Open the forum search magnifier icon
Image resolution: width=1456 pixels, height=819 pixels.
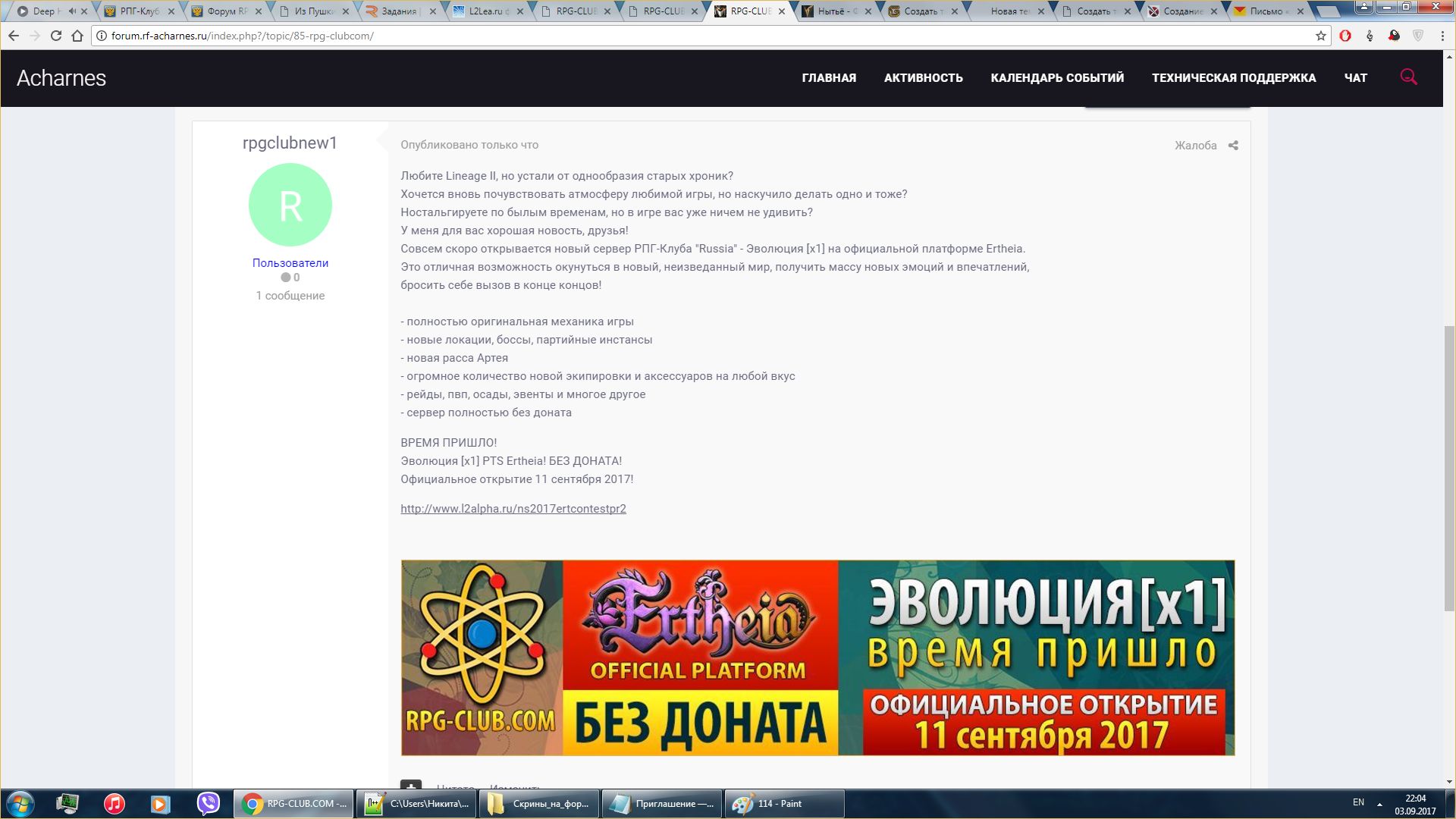click(1408, 77)
